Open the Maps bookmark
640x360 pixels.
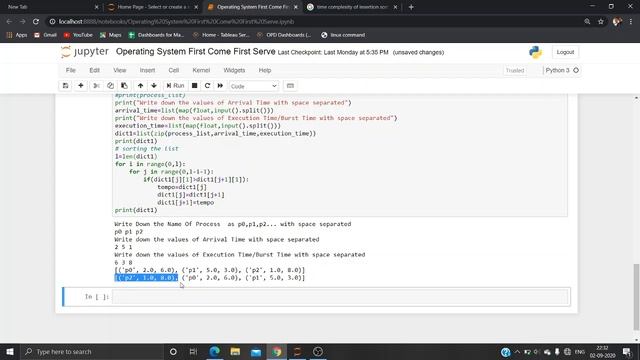point(111,35)
